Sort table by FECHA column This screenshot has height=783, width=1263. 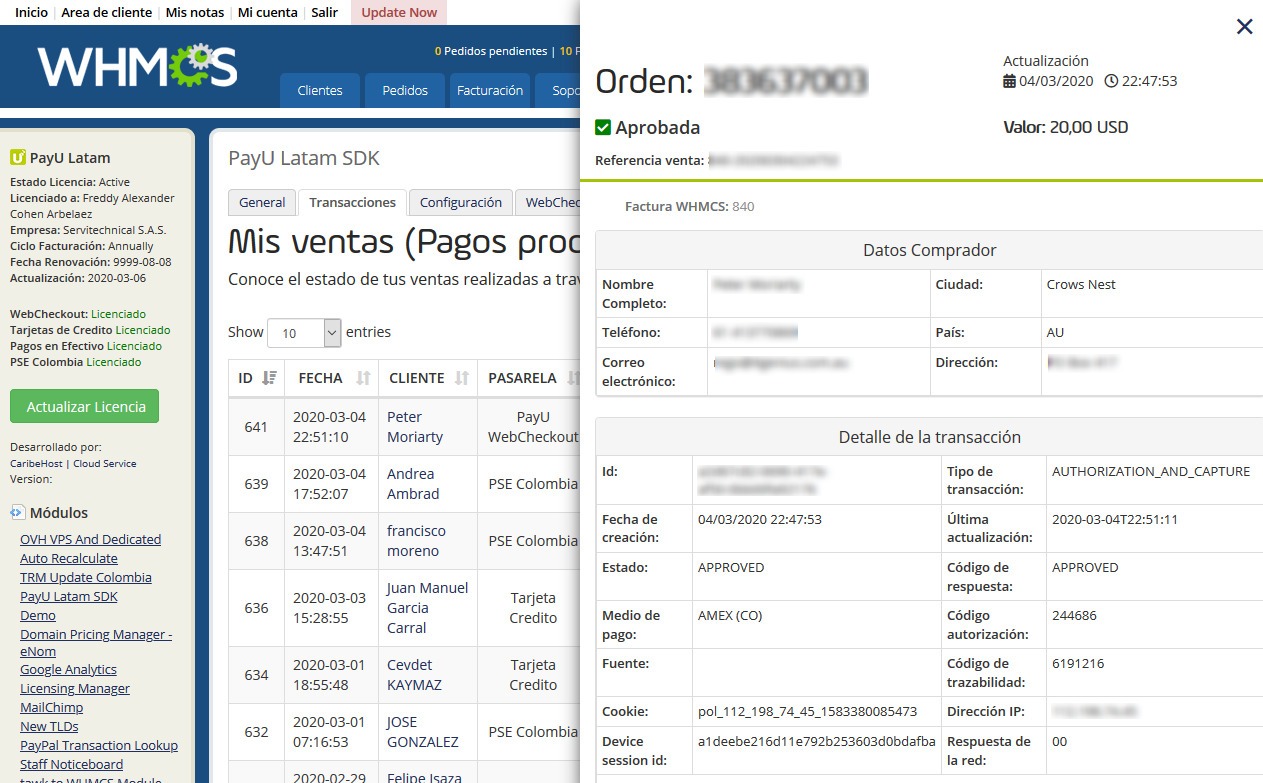[x=331, y=378]
